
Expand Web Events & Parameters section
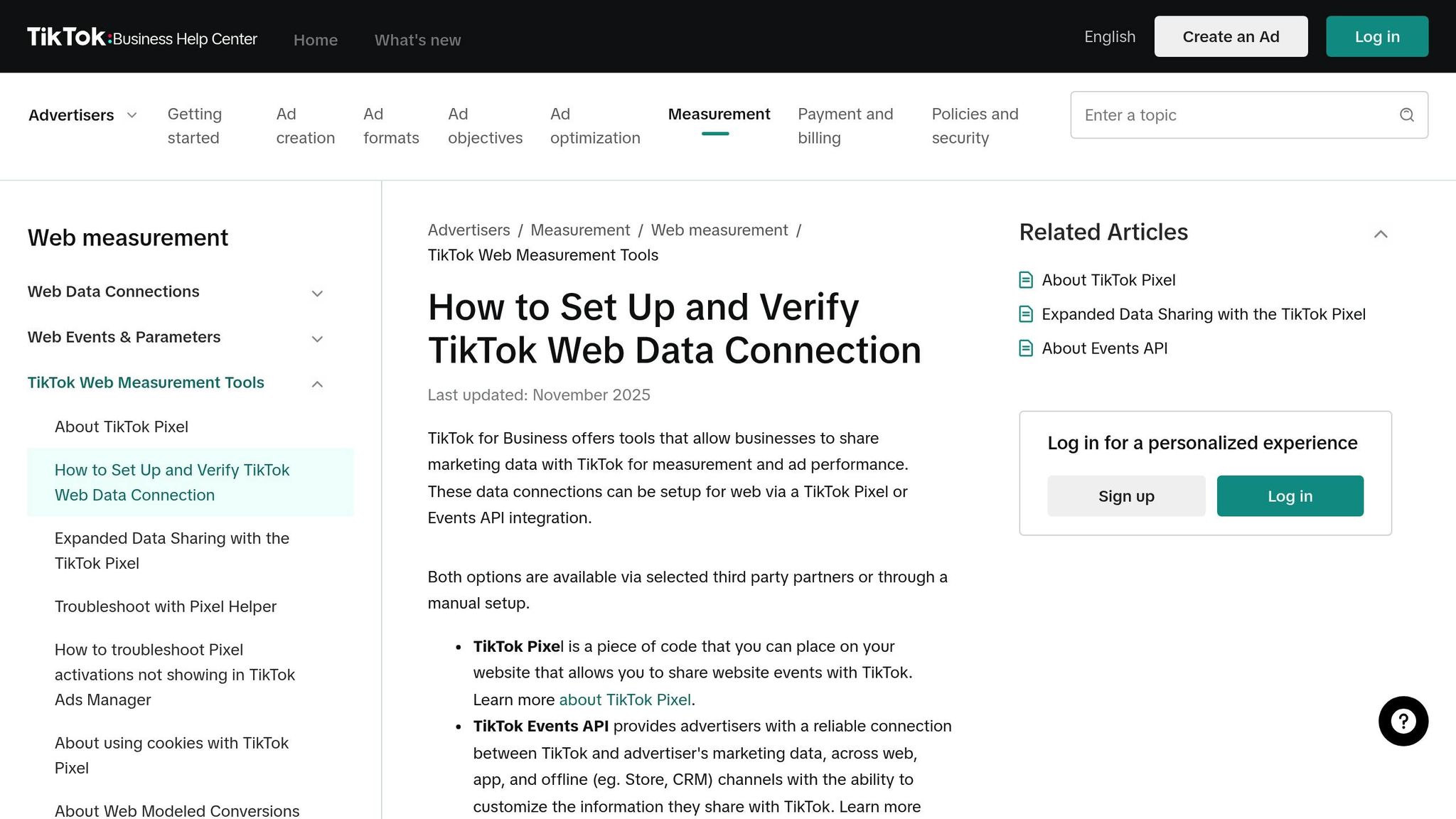[x=317, y=338]
